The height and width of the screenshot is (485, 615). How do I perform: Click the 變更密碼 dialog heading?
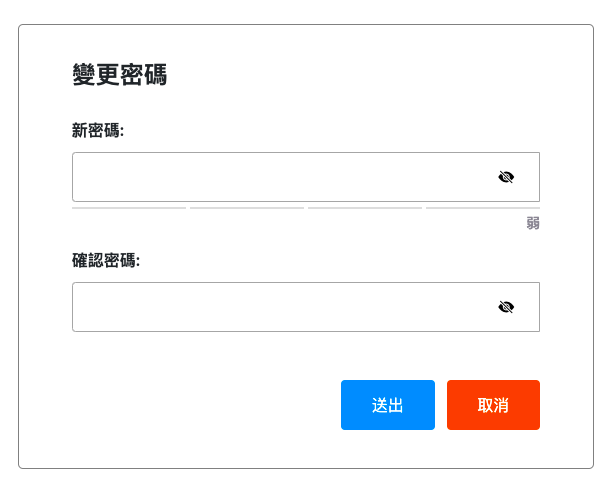pyautogui.click(x=119, y=75)
